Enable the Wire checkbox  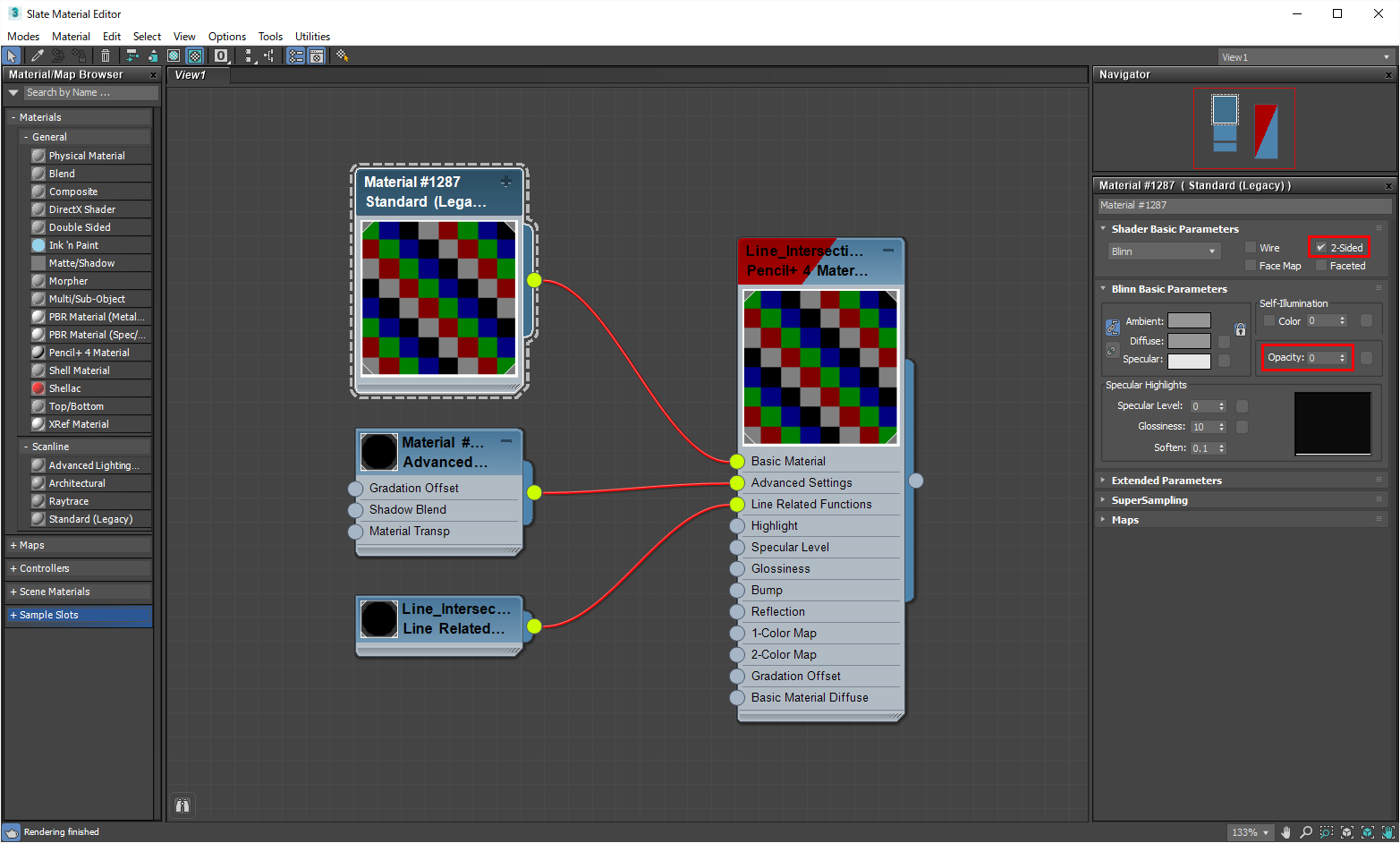click(1251, 248)
